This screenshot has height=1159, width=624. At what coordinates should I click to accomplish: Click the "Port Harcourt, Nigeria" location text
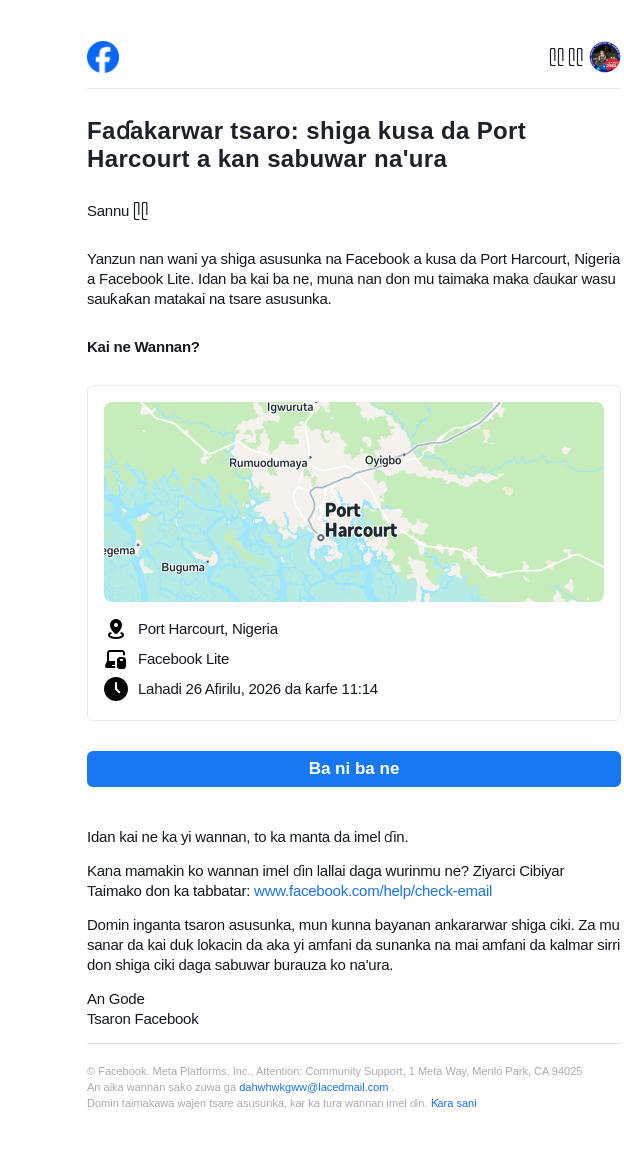click(x=208, y=629)
